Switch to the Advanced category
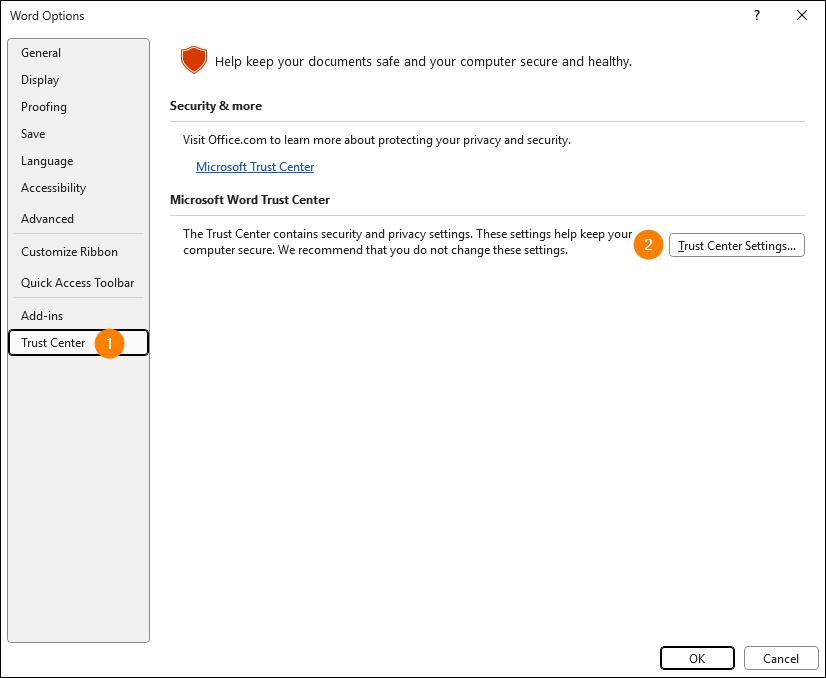Screen dimensions: 826x678 [x=78, y=219]
